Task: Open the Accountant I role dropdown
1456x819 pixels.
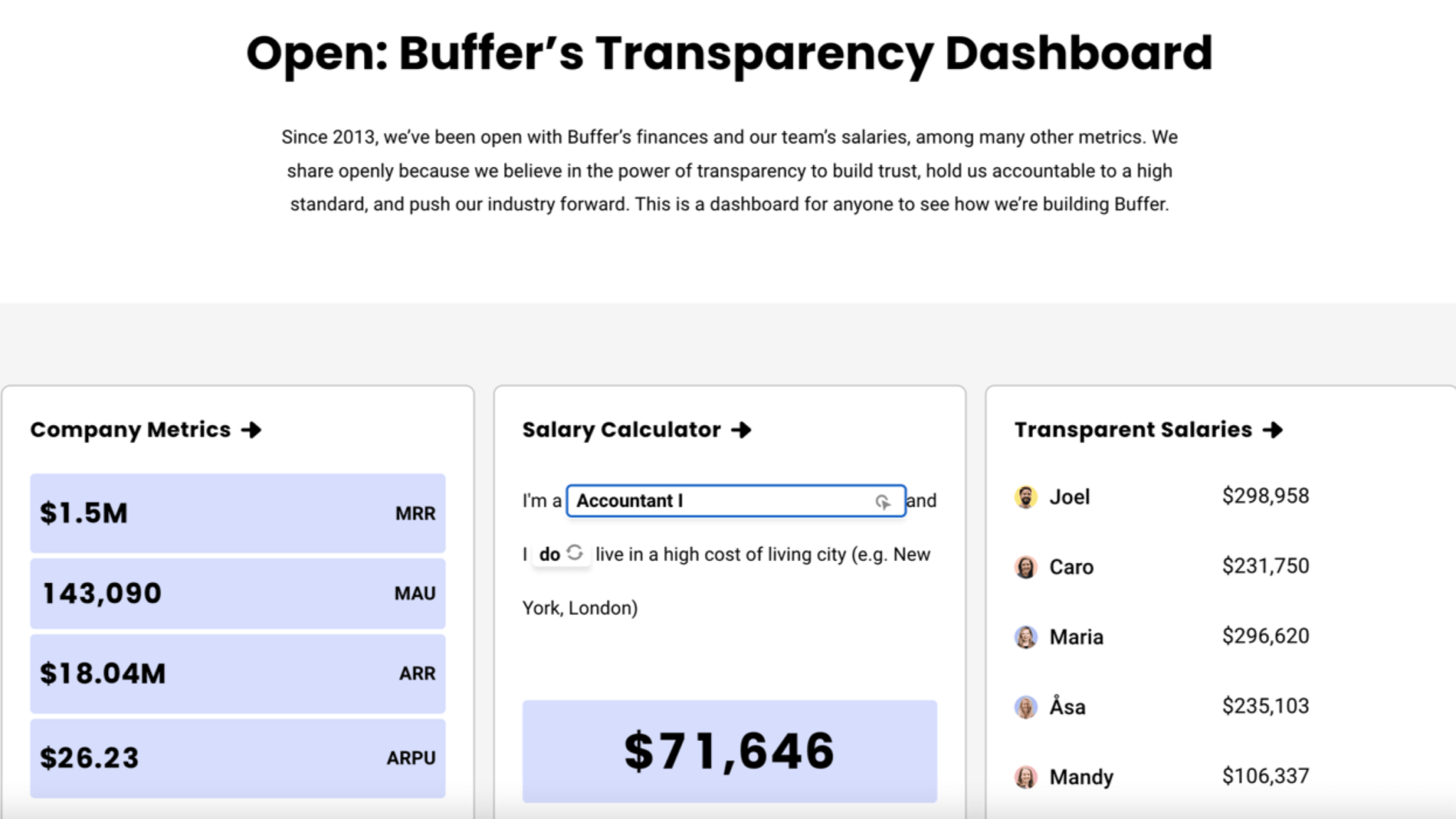Action: [x=725, y=501]
